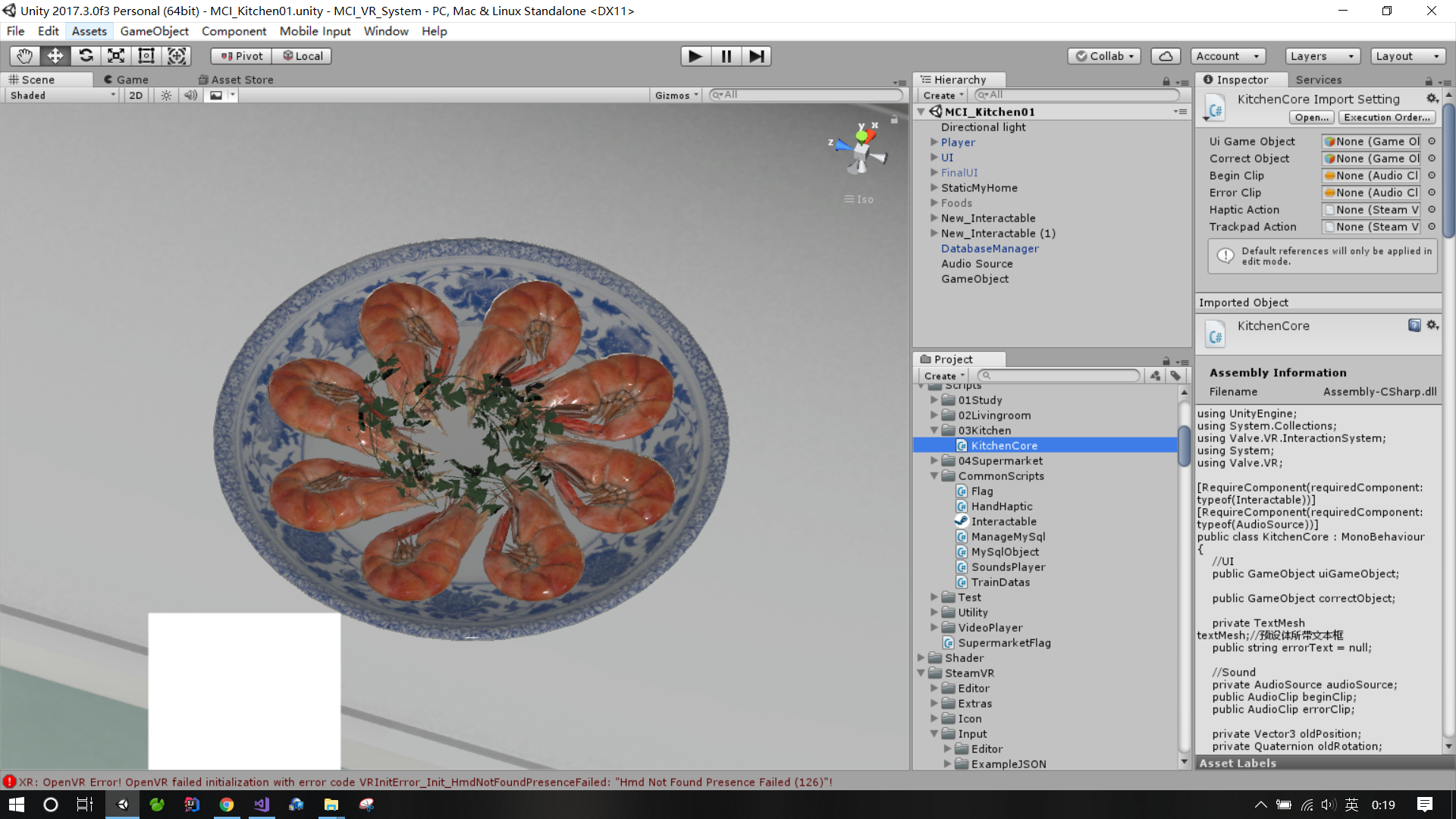Toggle the 2D view mode icon
The width and height of the screenshot is (1456, 819).
pyautogui.click(x=134, y=95)
